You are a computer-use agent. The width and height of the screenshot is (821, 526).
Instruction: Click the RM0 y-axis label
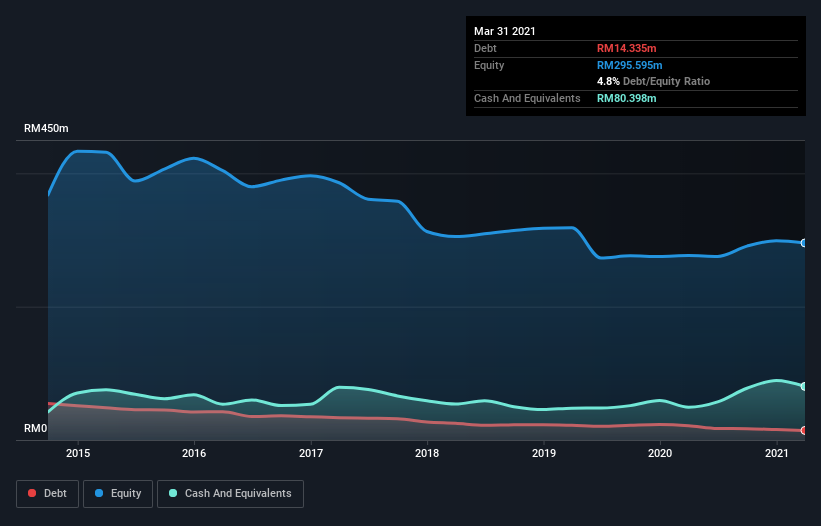tap(36, 429)
